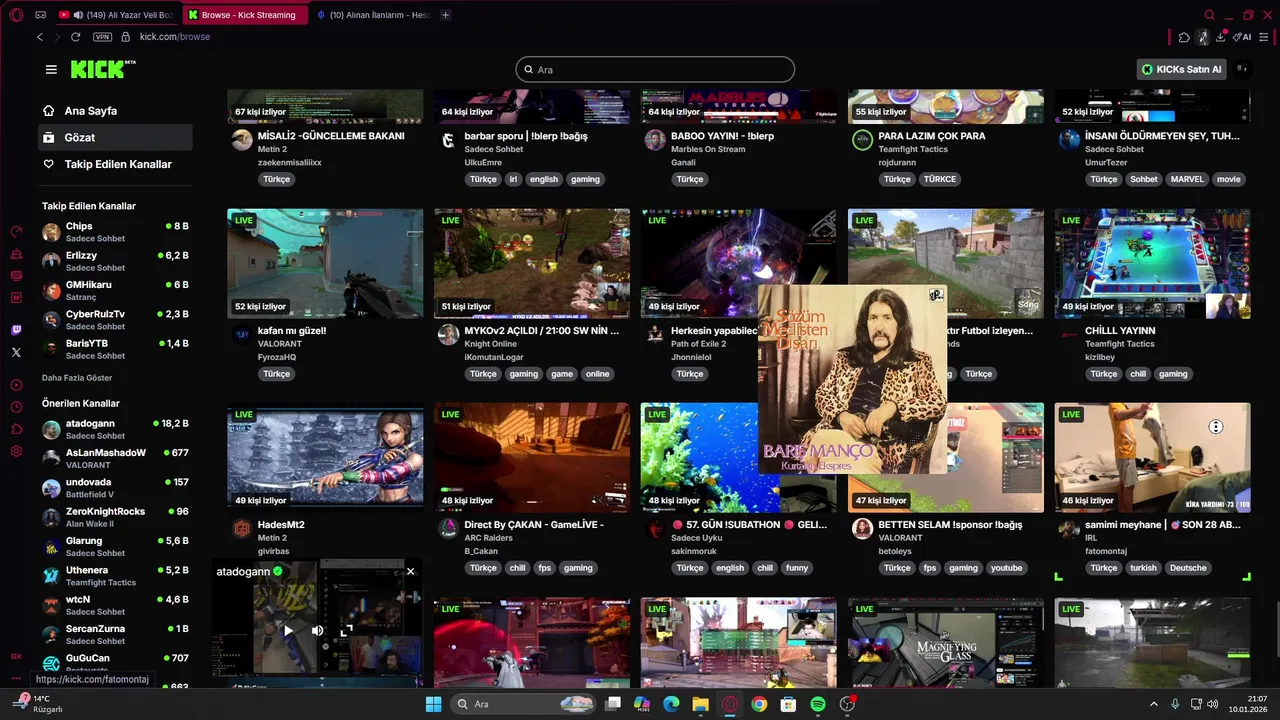Mute the atadogann mini player volume

(317, 630)
